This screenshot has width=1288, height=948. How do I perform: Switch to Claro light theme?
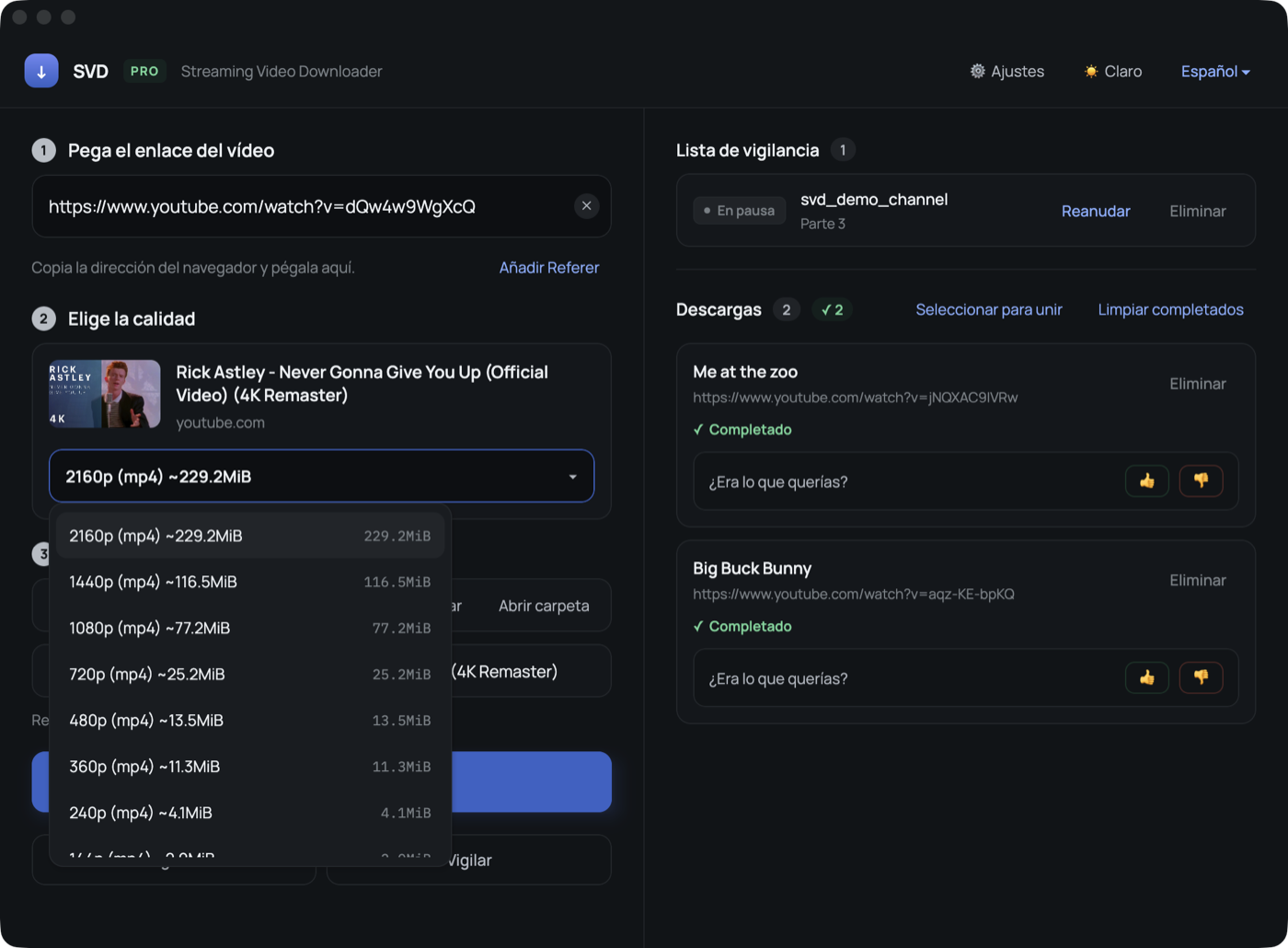[x=1113, y=71]
